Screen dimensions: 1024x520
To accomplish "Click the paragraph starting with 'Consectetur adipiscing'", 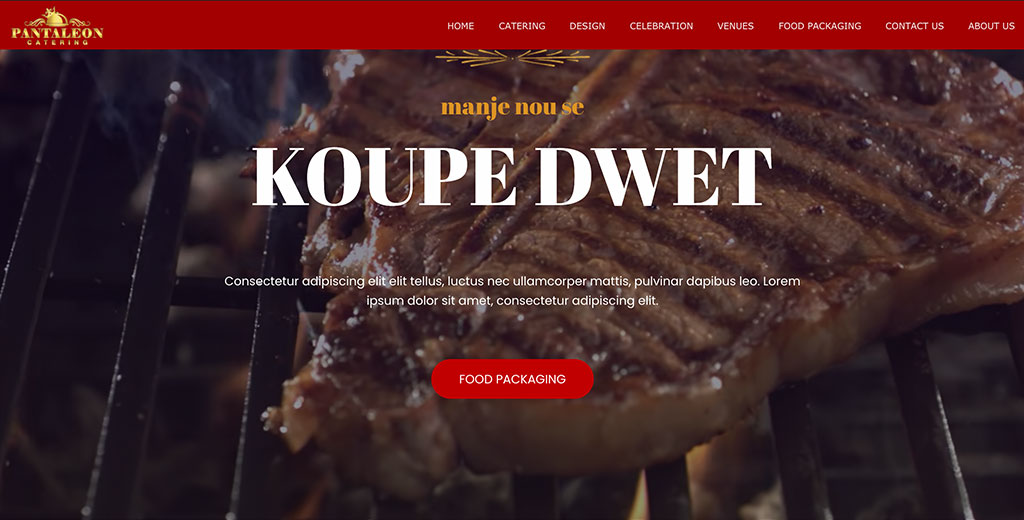I will [513, 291].
